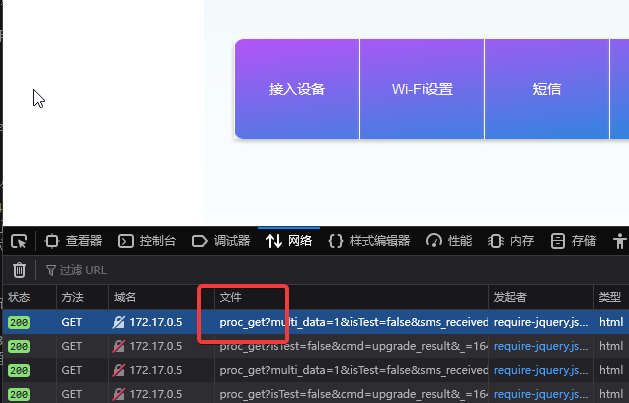Open require-jquery.js initiator link in second row
The height and width of the screenshot is (403, 629).
tap(541, 346)
